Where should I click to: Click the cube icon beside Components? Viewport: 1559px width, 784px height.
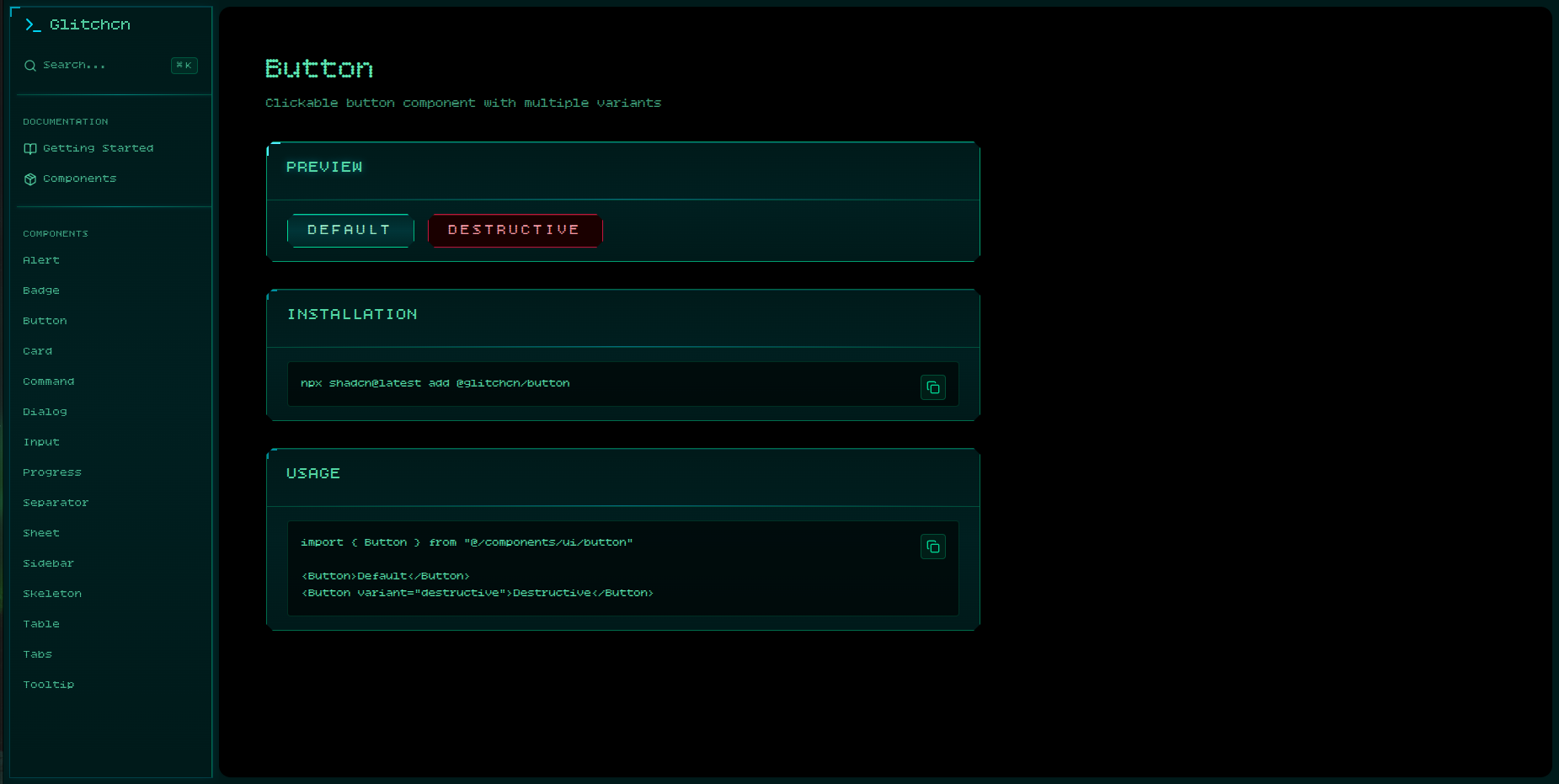point(30,179)
